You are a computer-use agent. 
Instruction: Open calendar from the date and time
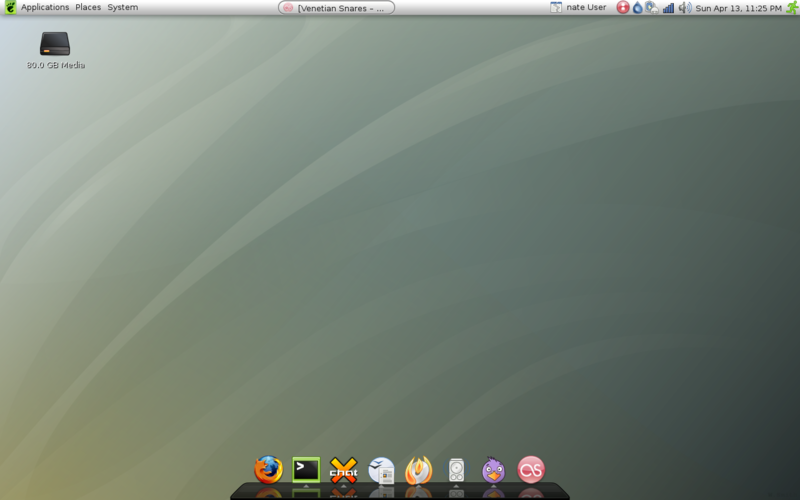[738, 7]
